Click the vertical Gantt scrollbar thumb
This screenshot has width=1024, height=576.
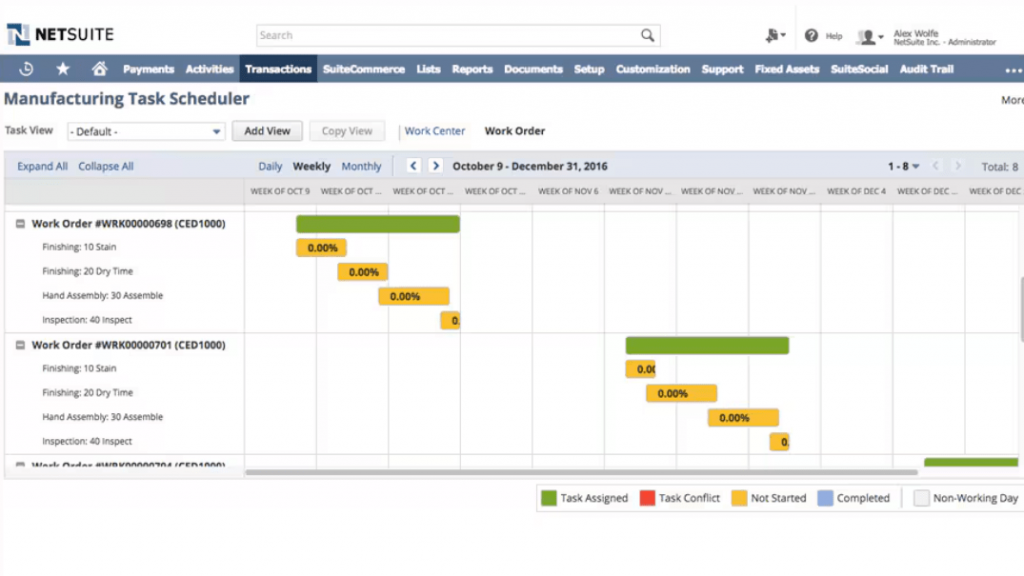[1021, 308]
